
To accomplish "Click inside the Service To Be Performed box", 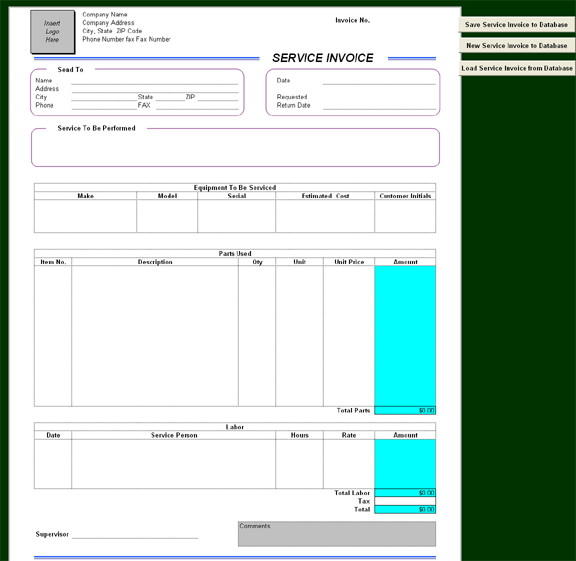I will [x=235, y=149].
